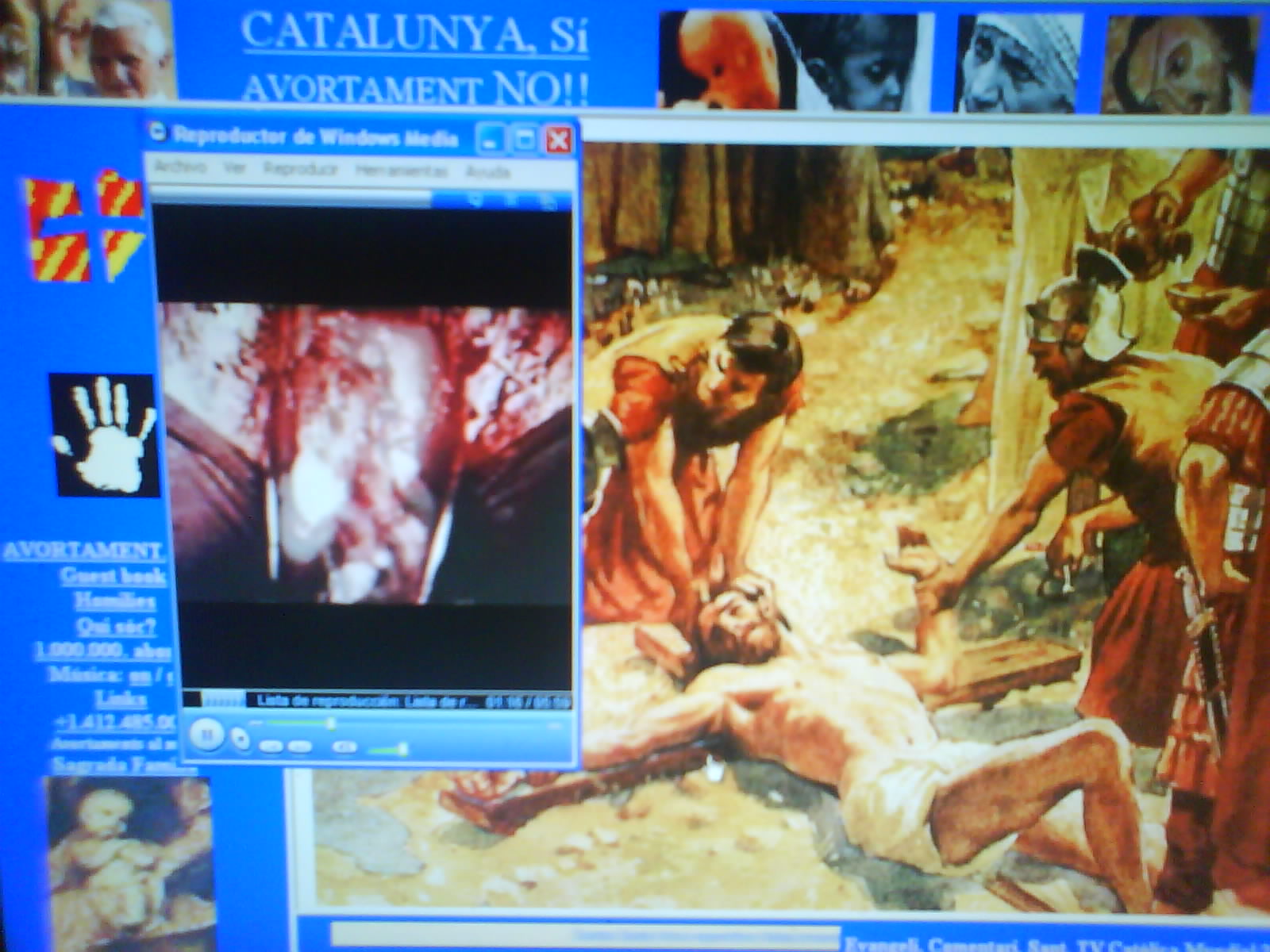Open the +1.412.485 sidebar link
This screenshot has width=1270, height=952.
(114, 722)
